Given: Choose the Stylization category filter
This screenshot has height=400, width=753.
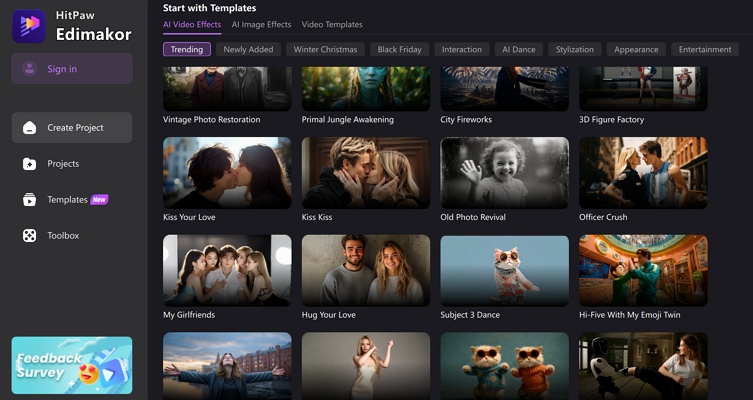Looking at the screenshot, I should 575,49.
